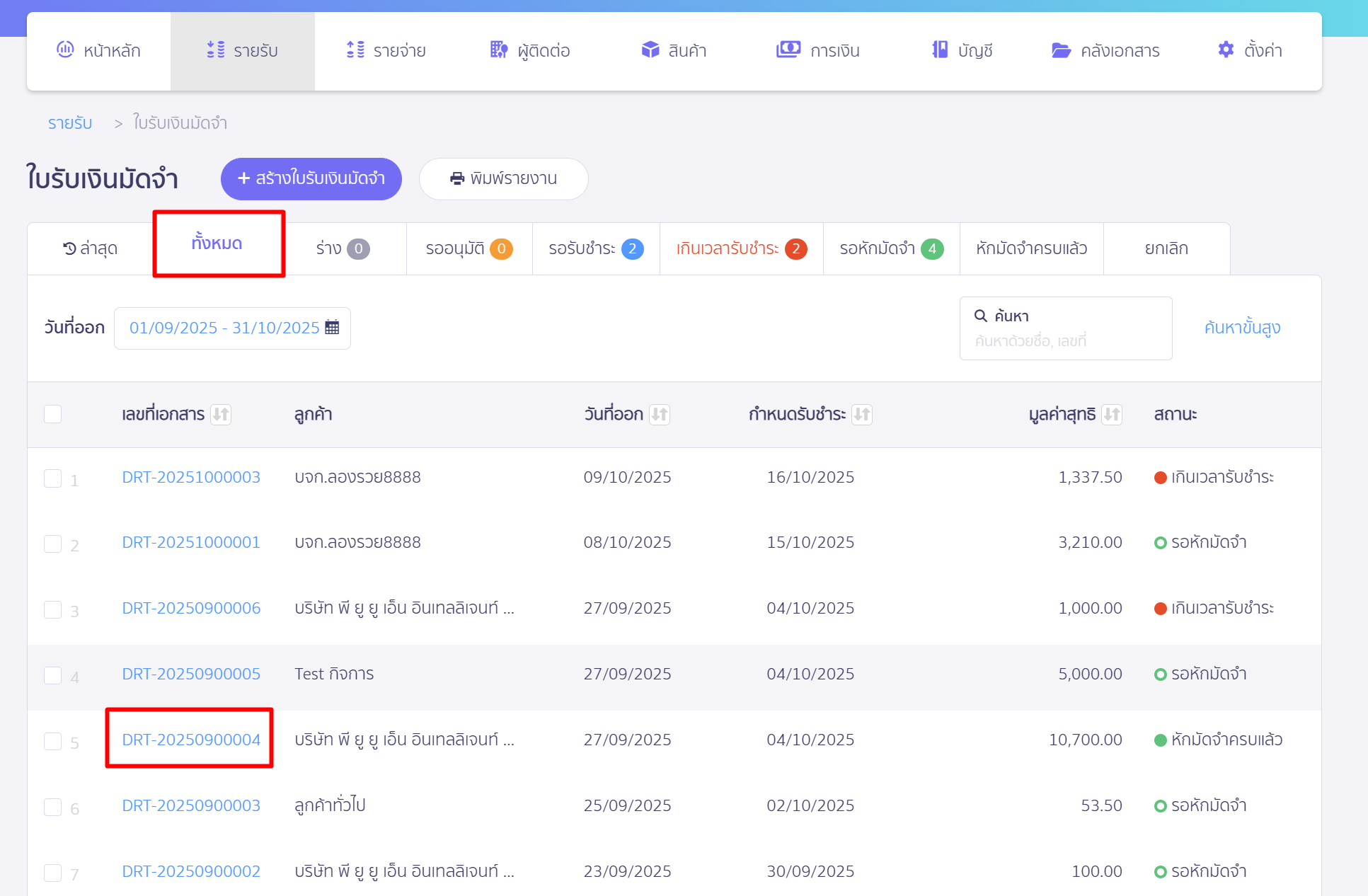
Task: Toggle the sort on the กำหนดรับชำระ column
Action: [x=861, y=414]
